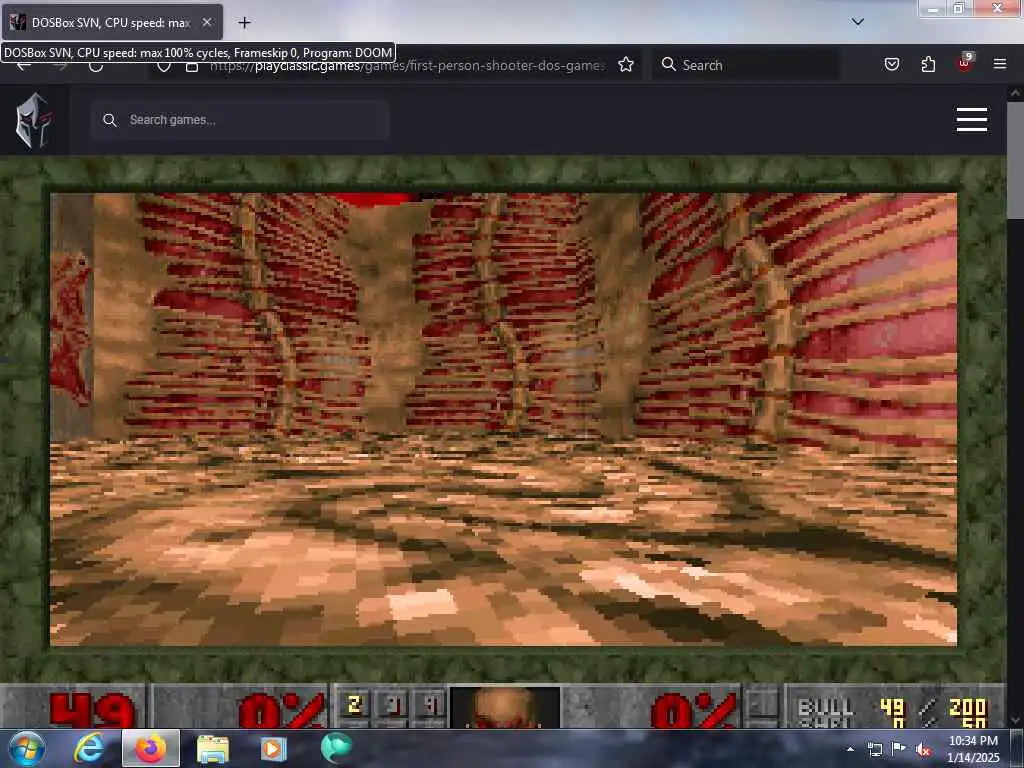Open Windows Explorer folder in taskbar
The height and width of the screenshot is (768, 1024).
click(213, 749)
